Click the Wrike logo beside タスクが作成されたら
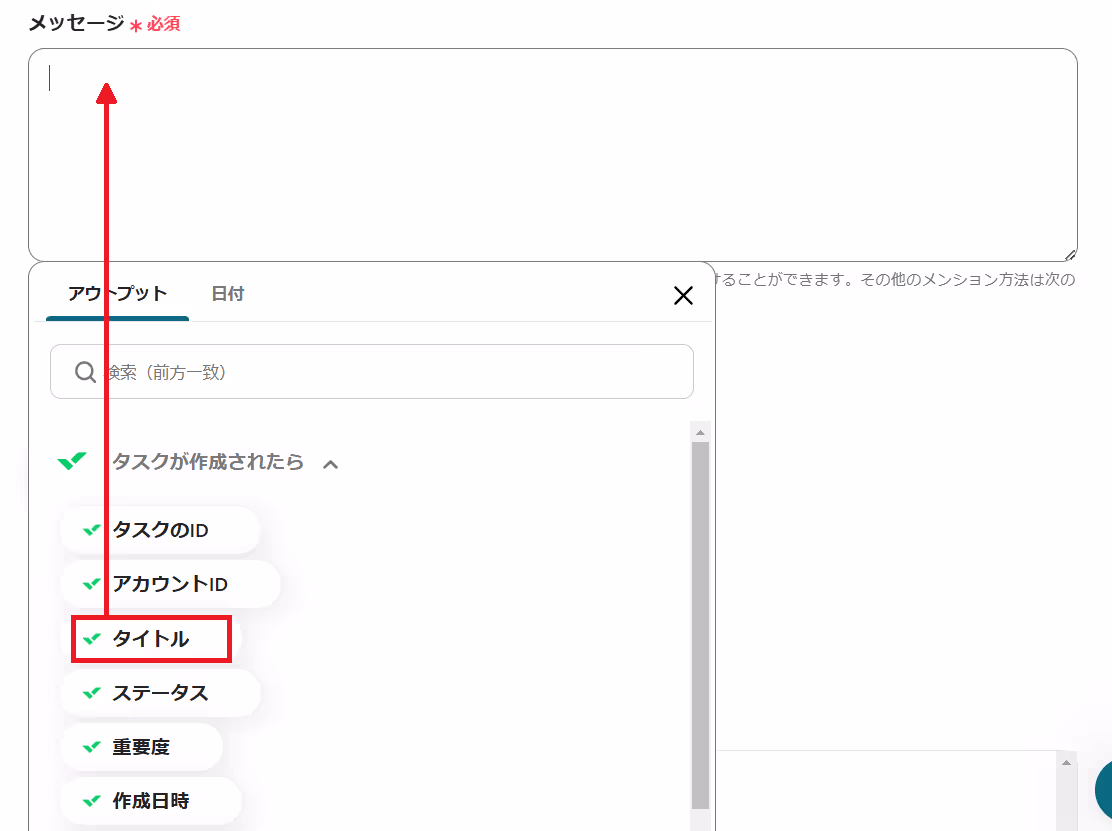The width and height of the screenshot is (1112, 831). [72, 461]
